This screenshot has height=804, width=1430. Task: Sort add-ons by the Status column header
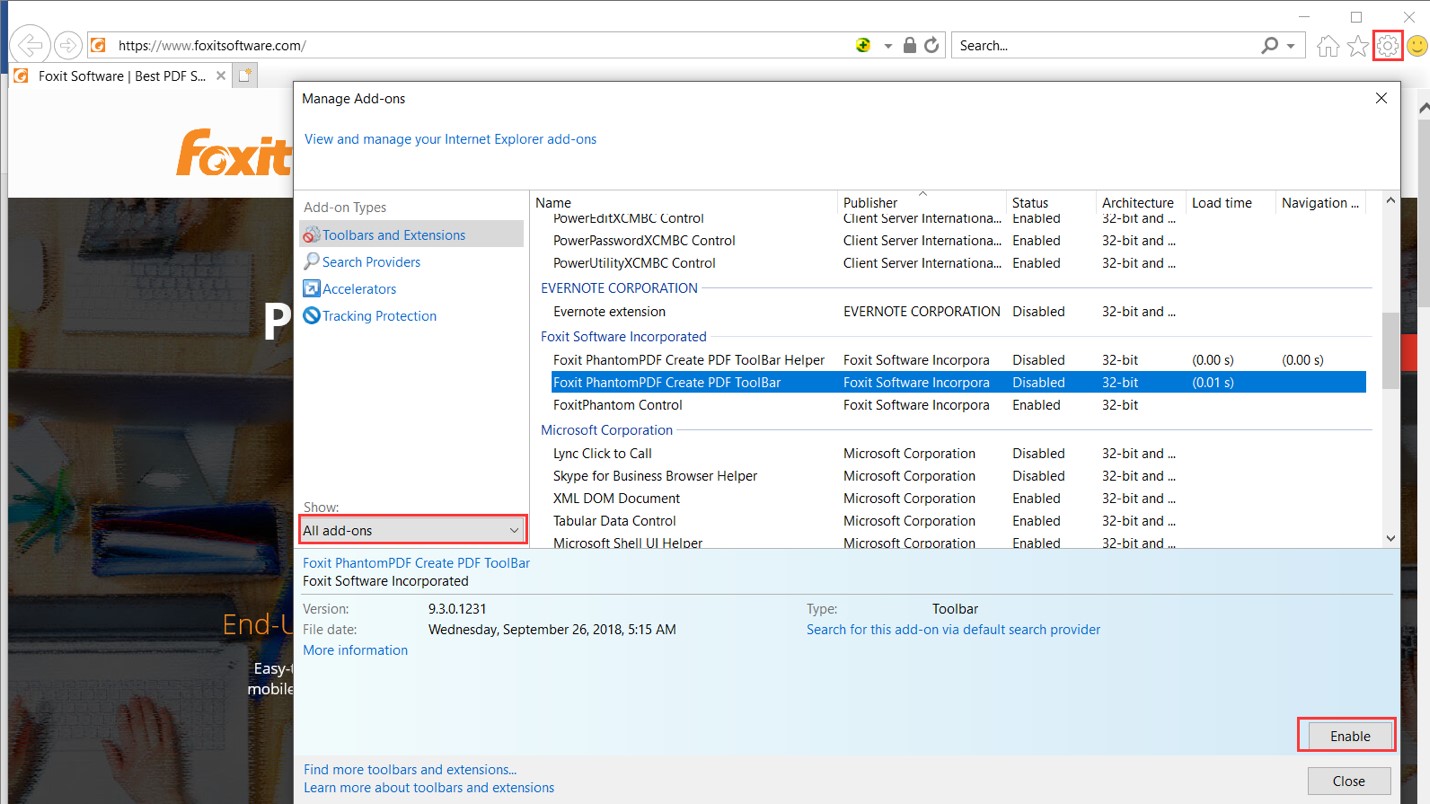pyautogui.click(x=1050, y=202)
